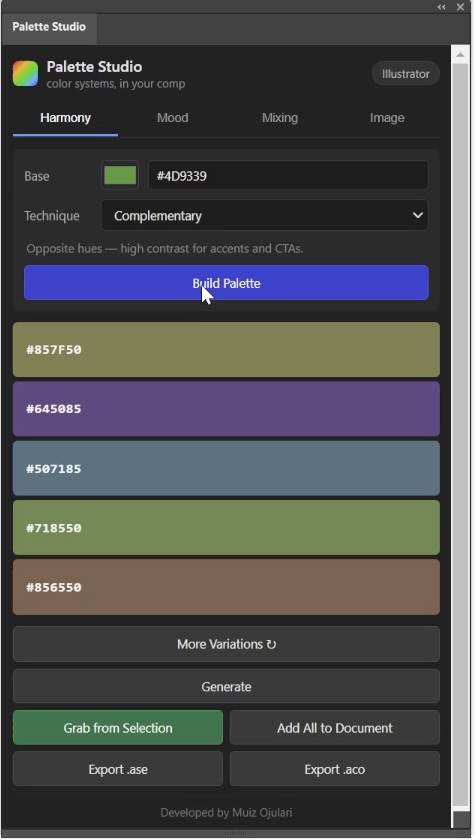Export palette as .aco file
This screenshot has width=476, height=840.
[x=335, y=769]
